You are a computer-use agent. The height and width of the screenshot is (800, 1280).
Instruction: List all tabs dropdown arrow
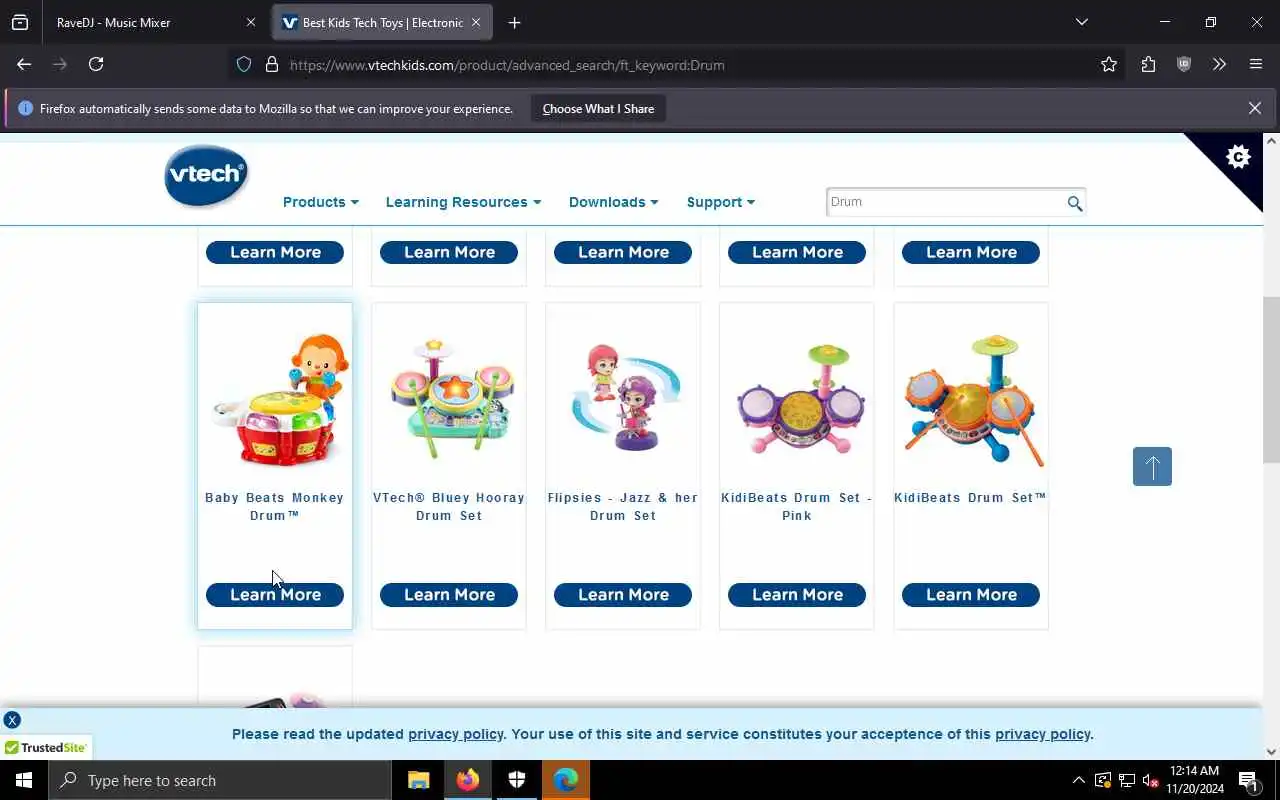[1081, 22]
